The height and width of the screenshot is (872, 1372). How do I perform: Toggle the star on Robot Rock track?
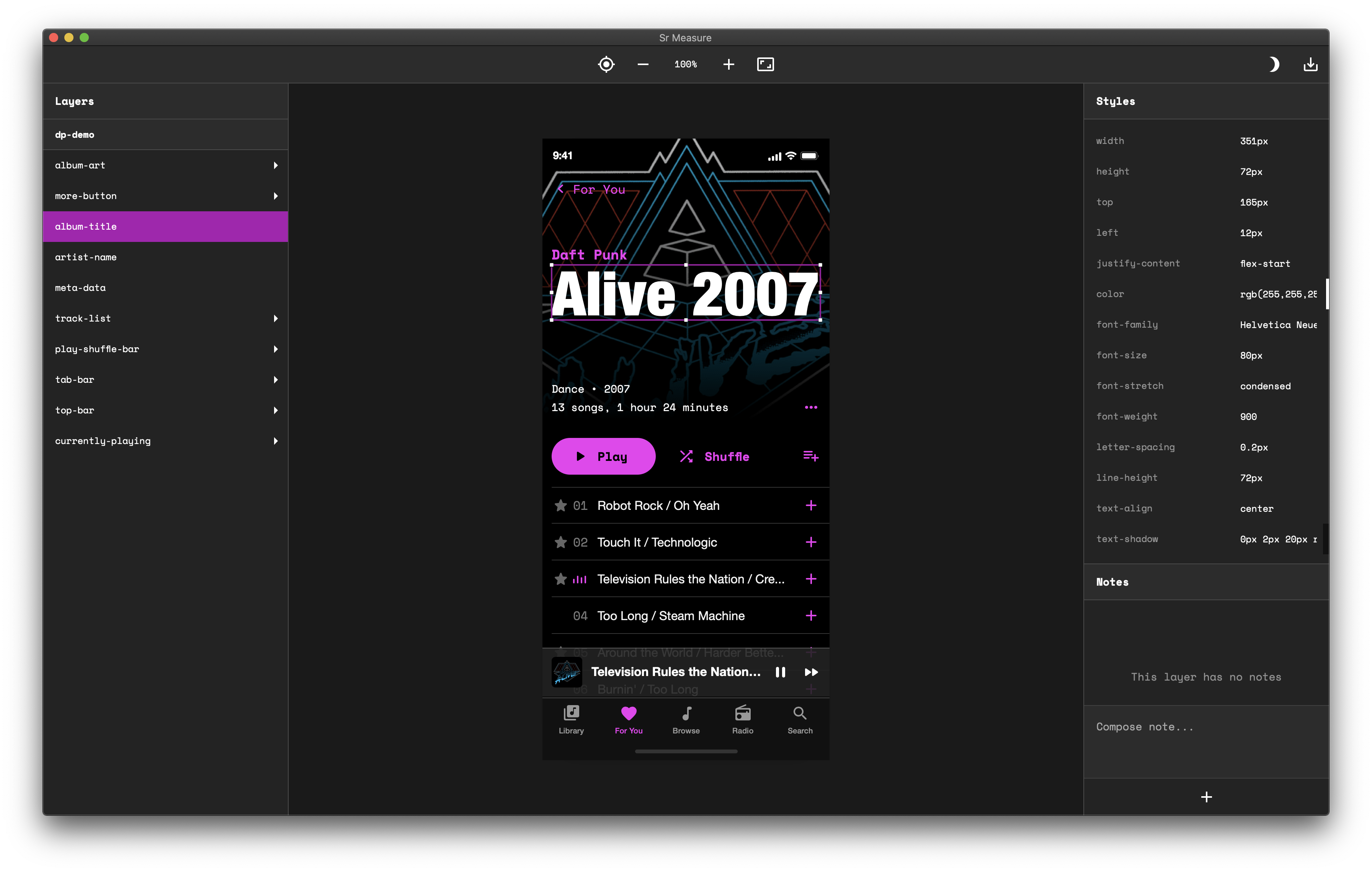pyautogui.click(x=561, y=505)
